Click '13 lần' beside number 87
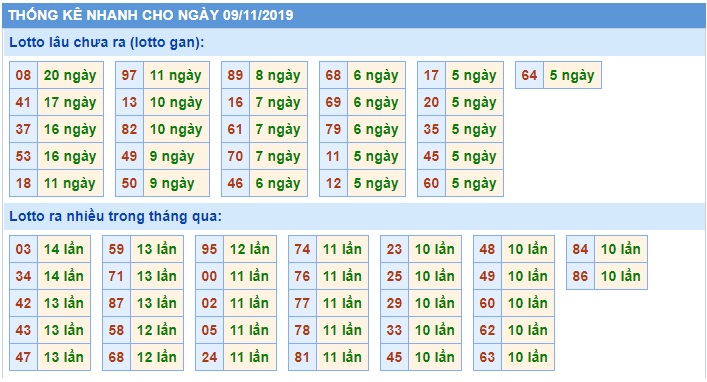The image size is (707, 382). tap(157, 304)
